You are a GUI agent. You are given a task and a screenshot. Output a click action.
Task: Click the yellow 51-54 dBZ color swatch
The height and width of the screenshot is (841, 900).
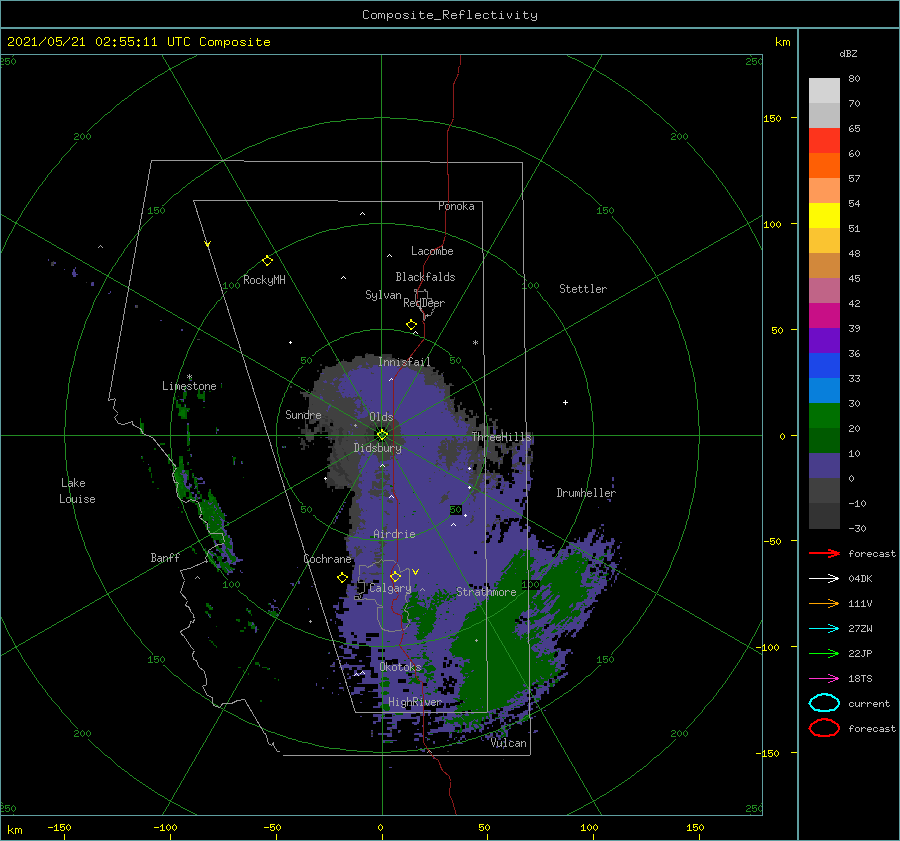click(824, 215)
